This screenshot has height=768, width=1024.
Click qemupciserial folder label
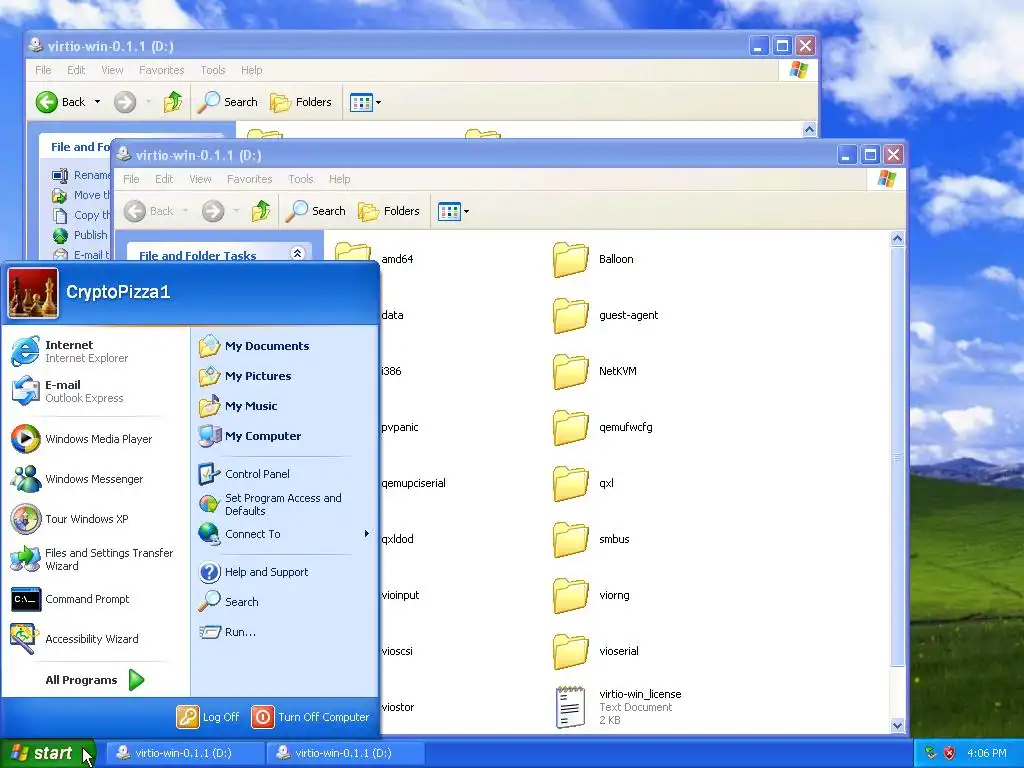click(x=413, y=483)
